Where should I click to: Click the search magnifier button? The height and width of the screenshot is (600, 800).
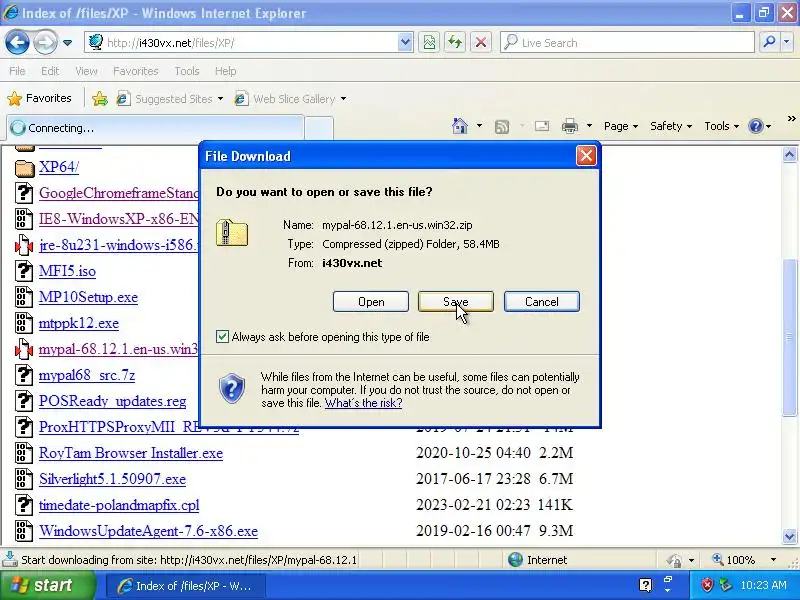pos(769,42)
